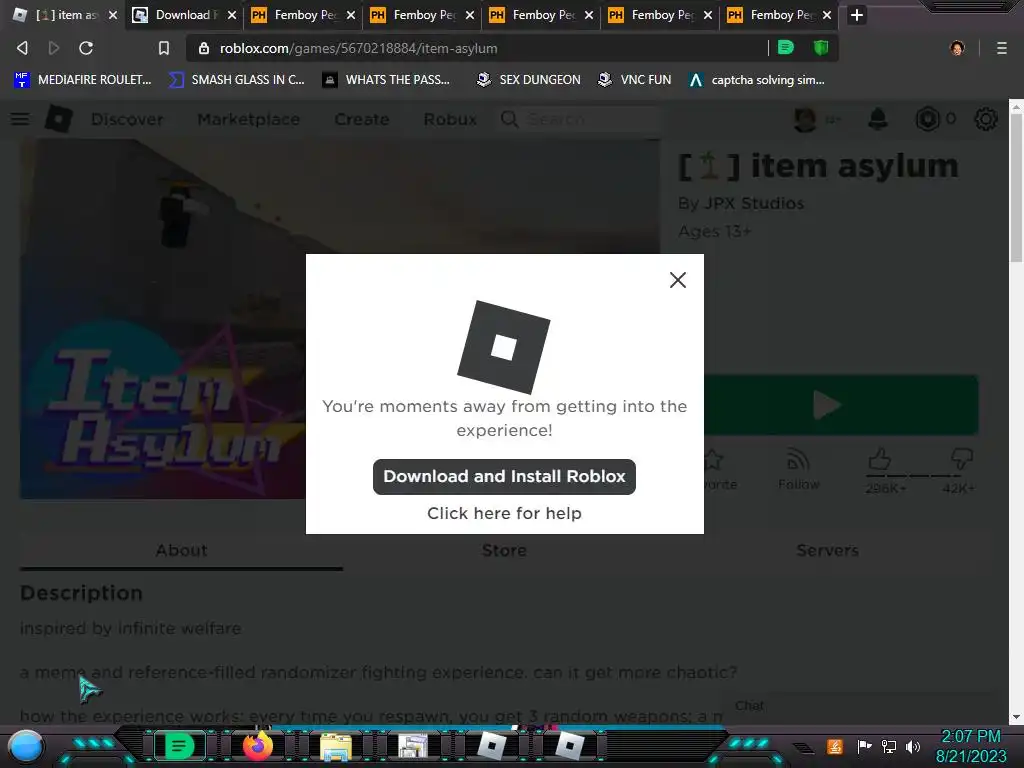Open the JPX Studios creator link
The image size is (1024, 768).
click(x=754, y=203)
